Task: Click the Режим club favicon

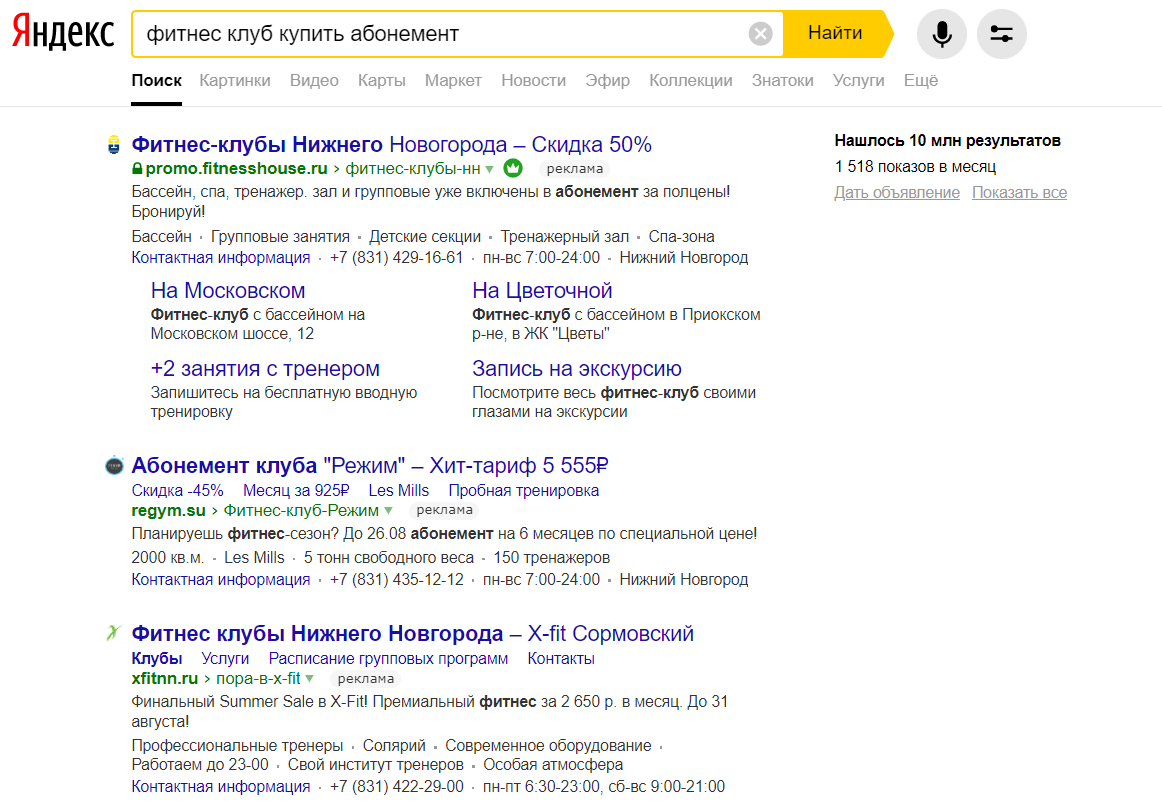Action: click(114, 465)
